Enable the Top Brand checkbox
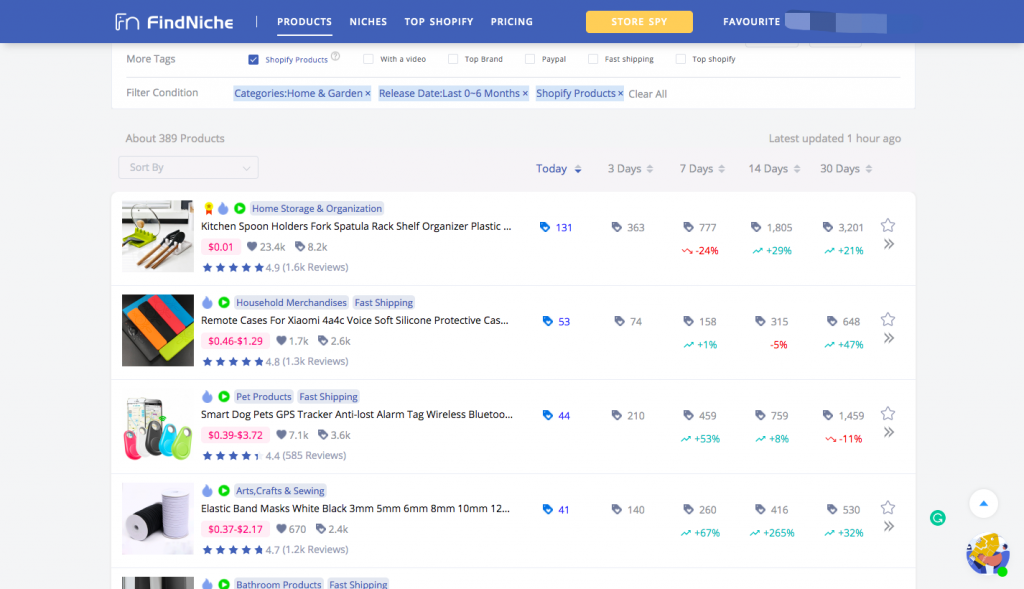The width and height of the screenshot is (1024, 589). click(453, 59)
